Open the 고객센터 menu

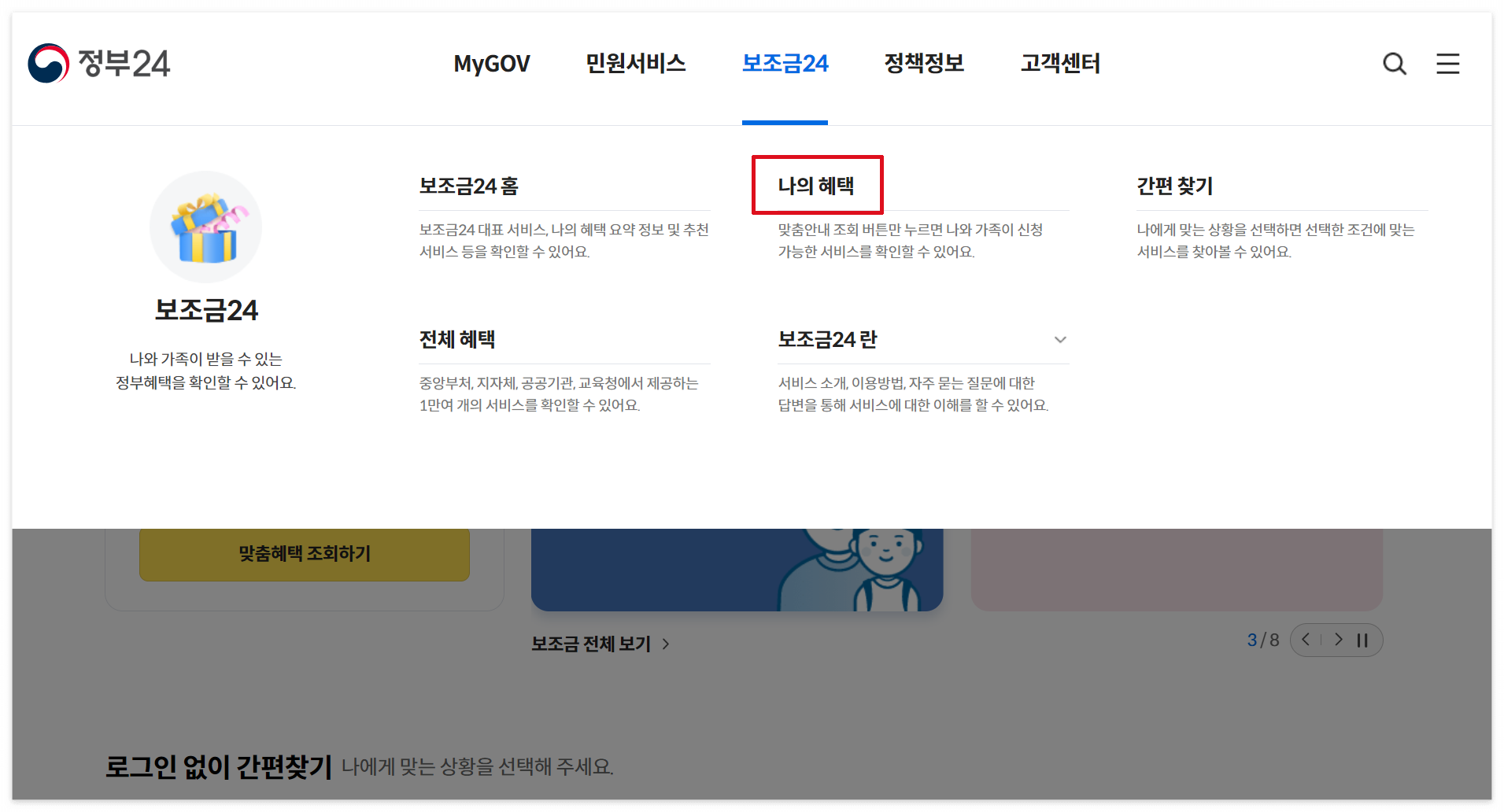[1061, 64]
